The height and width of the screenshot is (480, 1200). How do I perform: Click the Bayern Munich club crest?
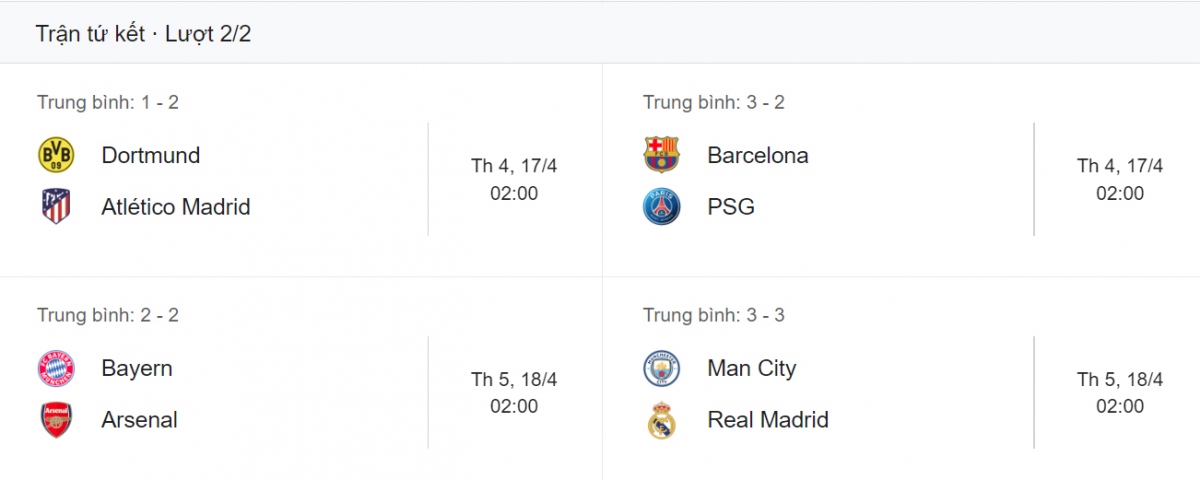pyautogui.click(x=56, y=369)
